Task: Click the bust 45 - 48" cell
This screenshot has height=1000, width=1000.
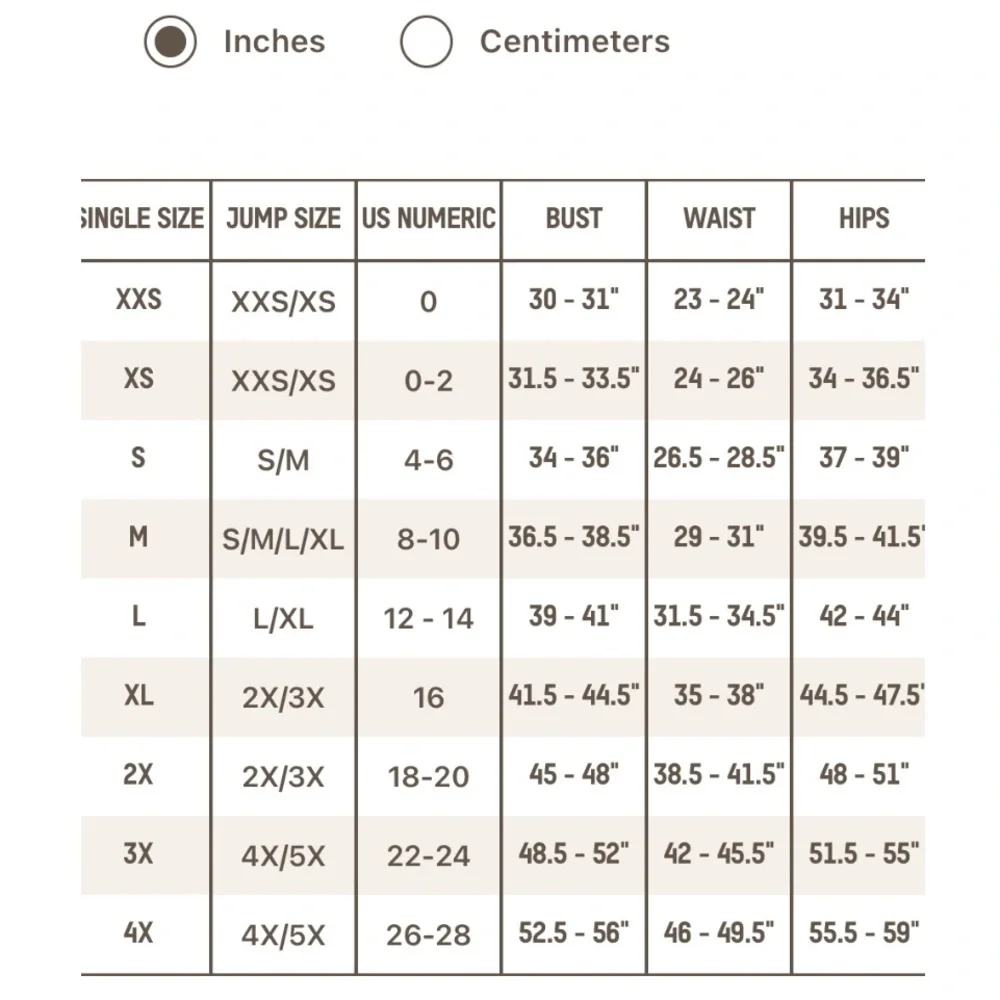Action: [x=574, y=774]
